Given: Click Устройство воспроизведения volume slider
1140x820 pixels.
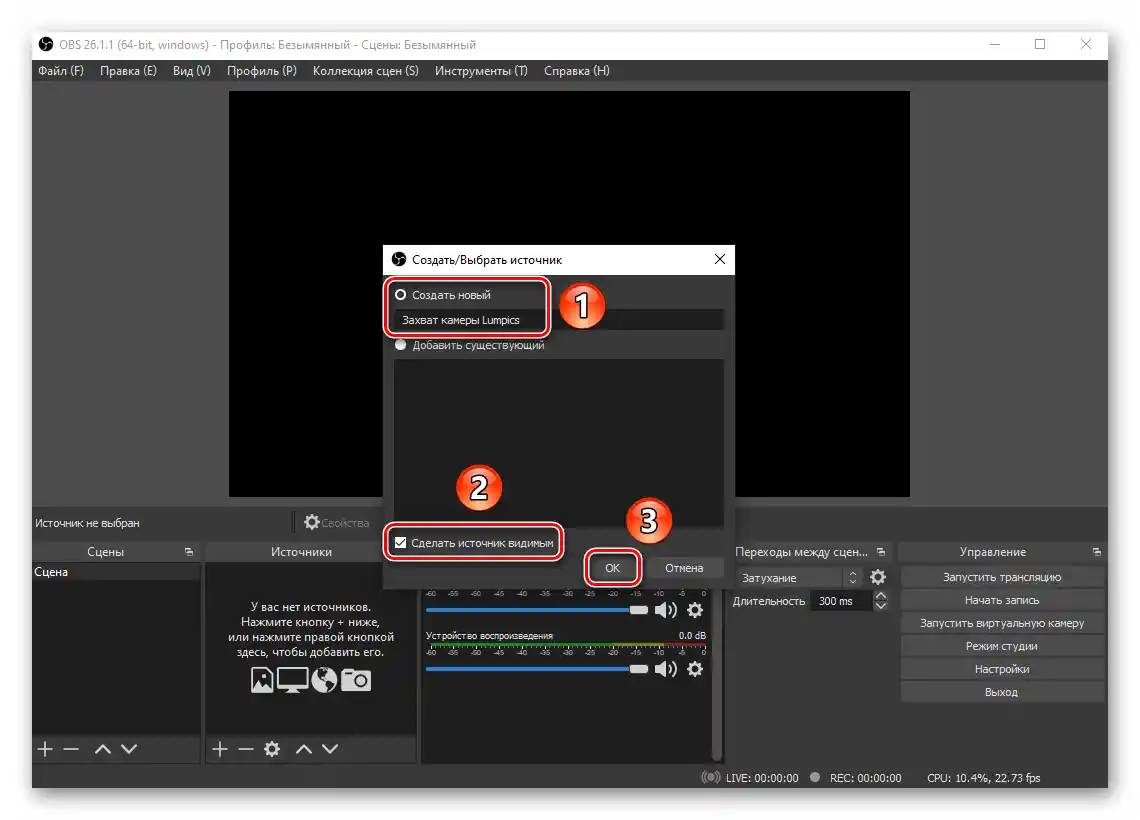Looking at the screenshot, I should pos(537,669).
